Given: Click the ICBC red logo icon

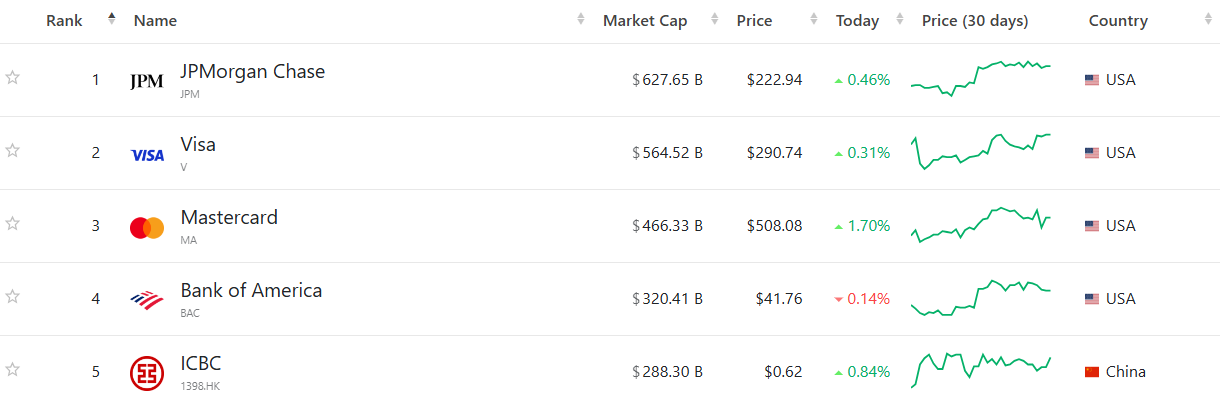Looking at the screenshot, I should point(147,373).
